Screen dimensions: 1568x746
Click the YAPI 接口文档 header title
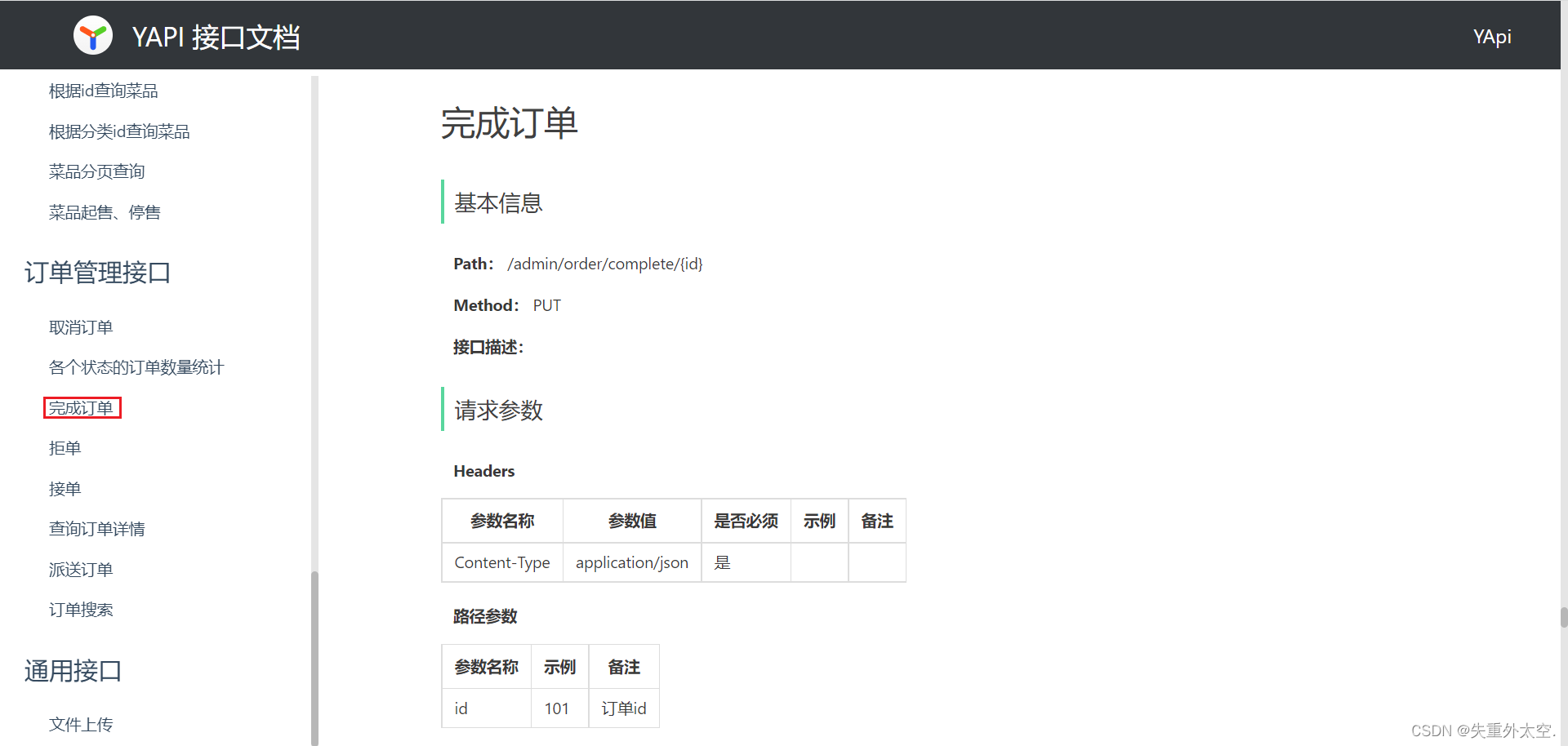pos(216,37)
